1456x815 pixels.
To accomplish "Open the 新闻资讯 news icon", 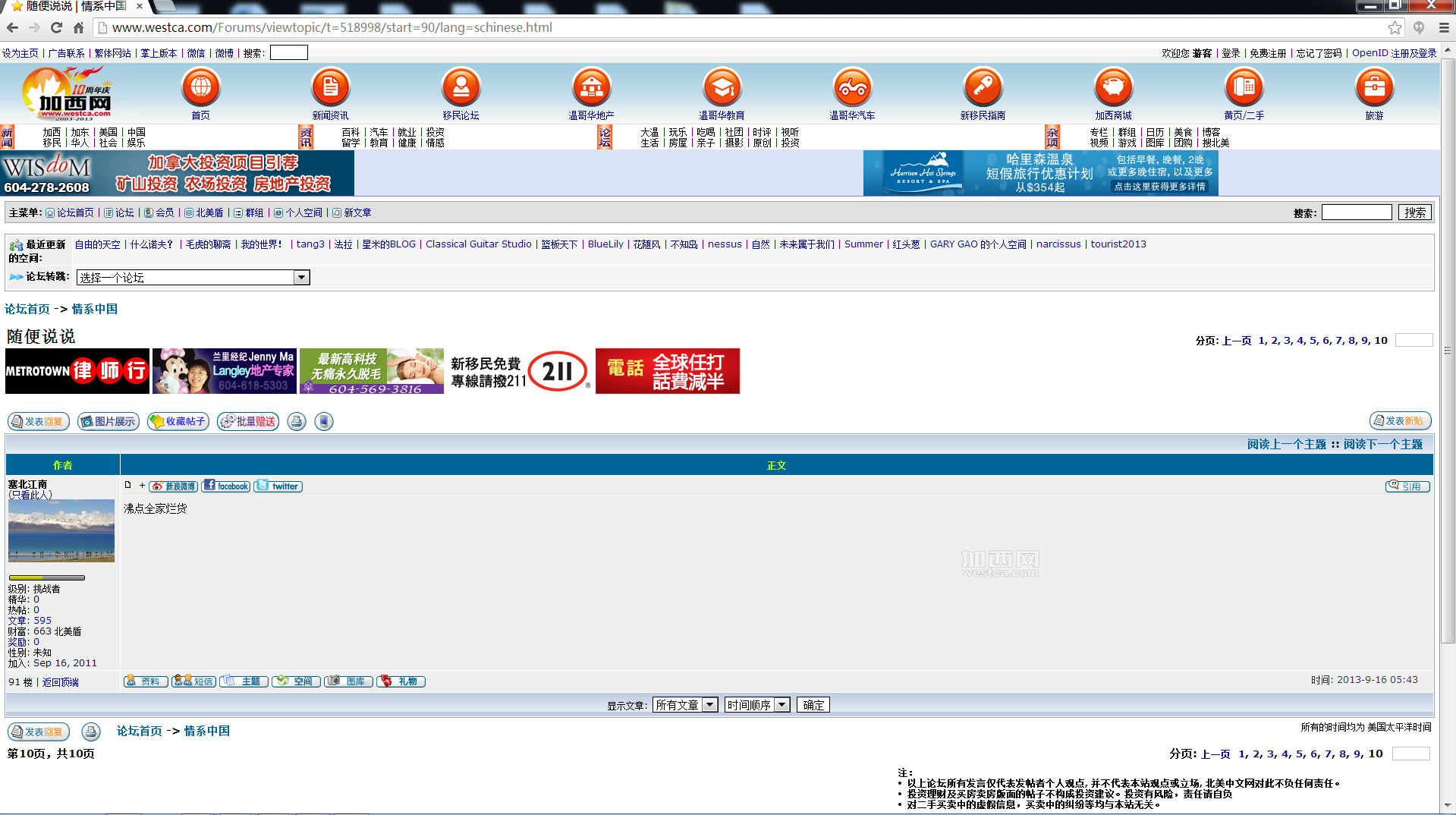I will (330, 87).
